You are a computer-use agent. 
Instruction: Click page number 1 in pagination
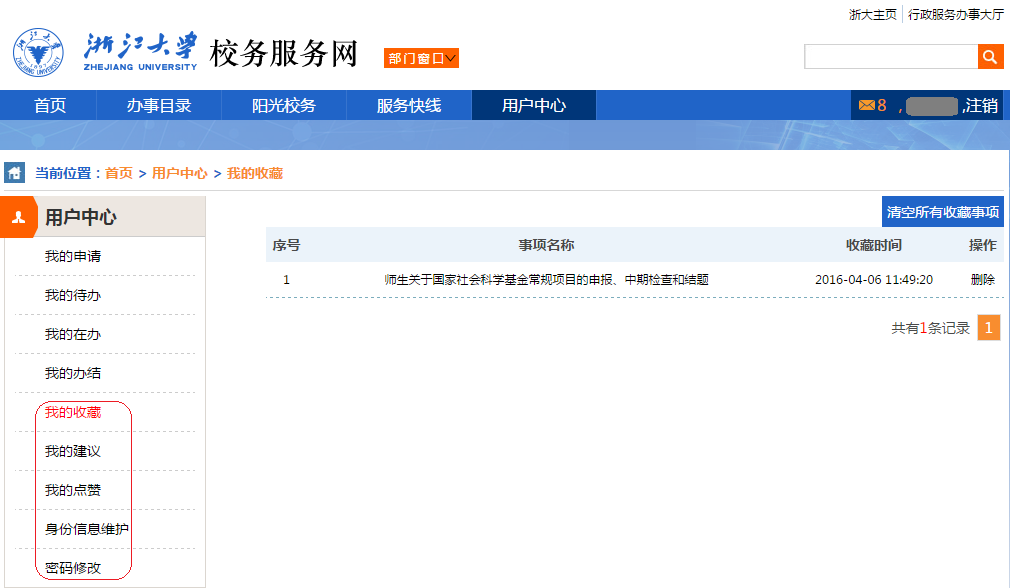coord(988,328)
